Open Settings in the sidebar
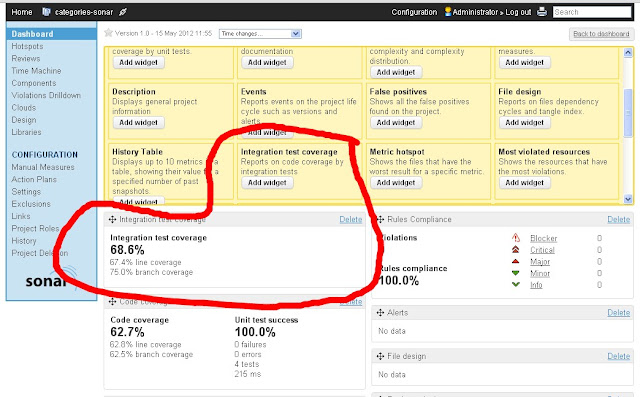The height and width of the screenshot is (397, 640). tap(26, 191)
